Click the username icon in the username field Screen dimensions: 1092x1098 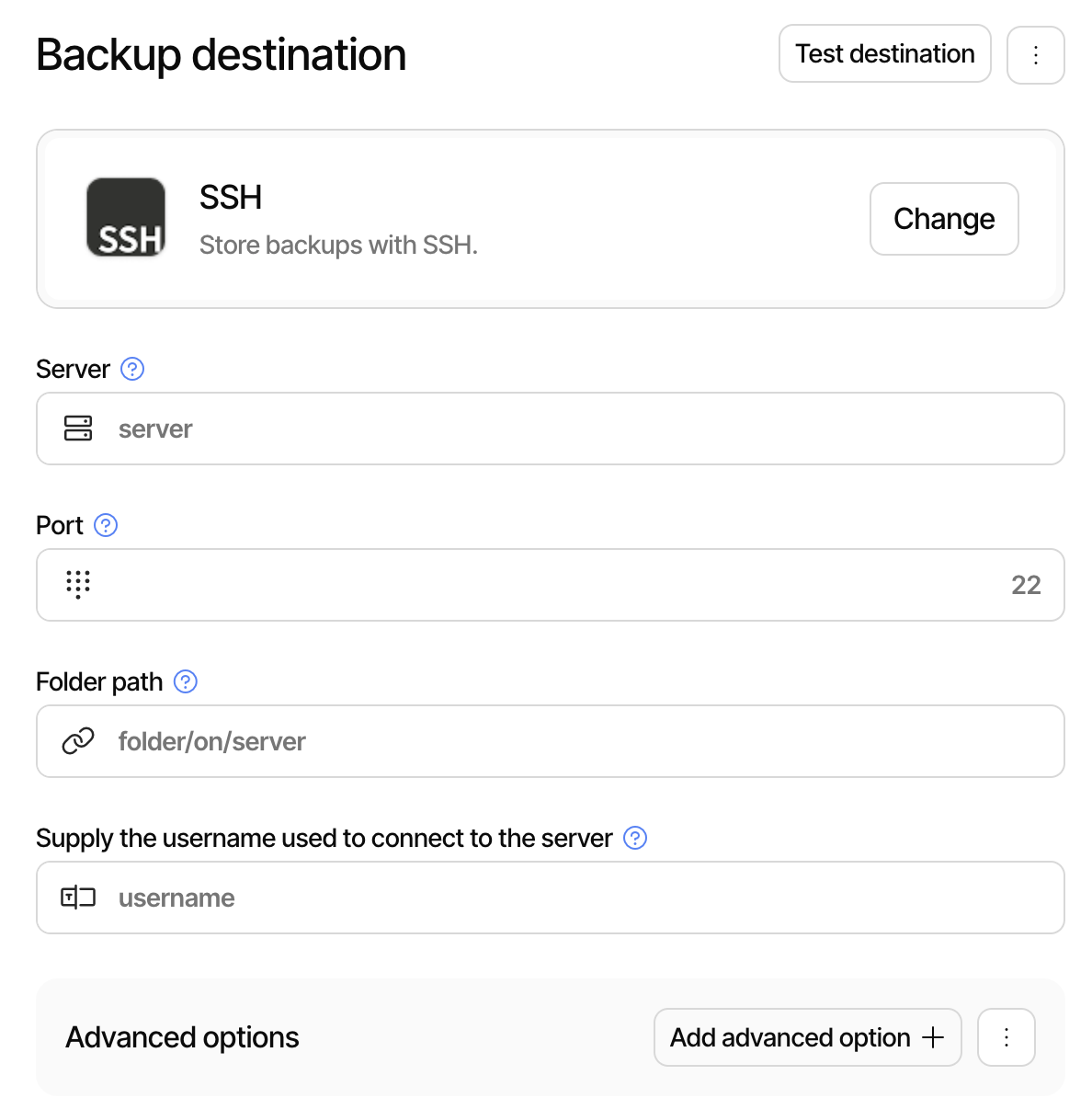(79, 898)
